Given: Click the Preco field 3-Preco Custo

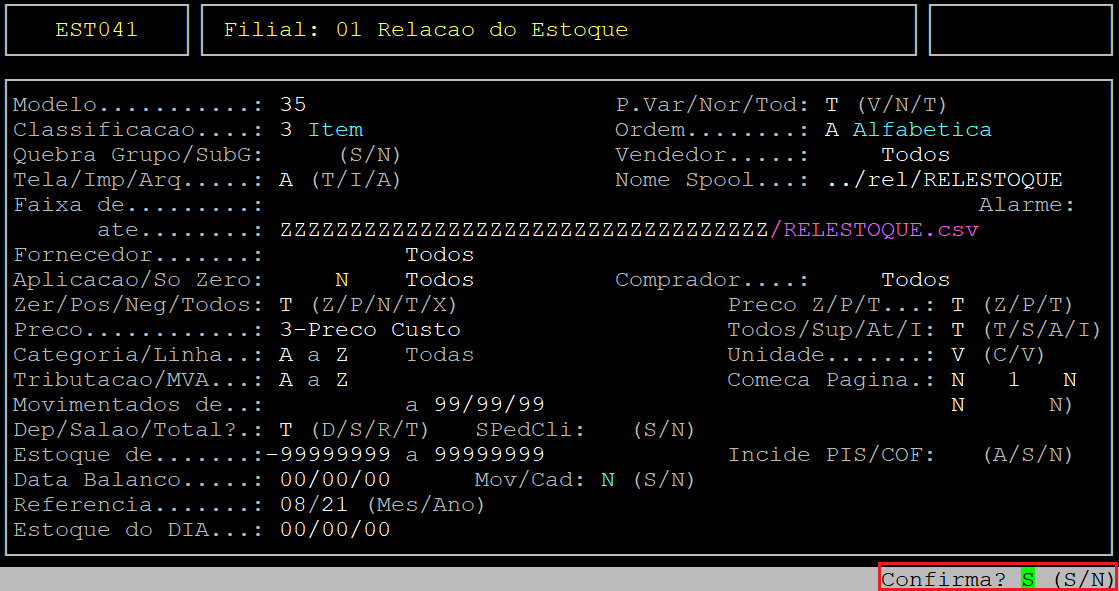Looking at the screenshot, I should click(370, 330).
